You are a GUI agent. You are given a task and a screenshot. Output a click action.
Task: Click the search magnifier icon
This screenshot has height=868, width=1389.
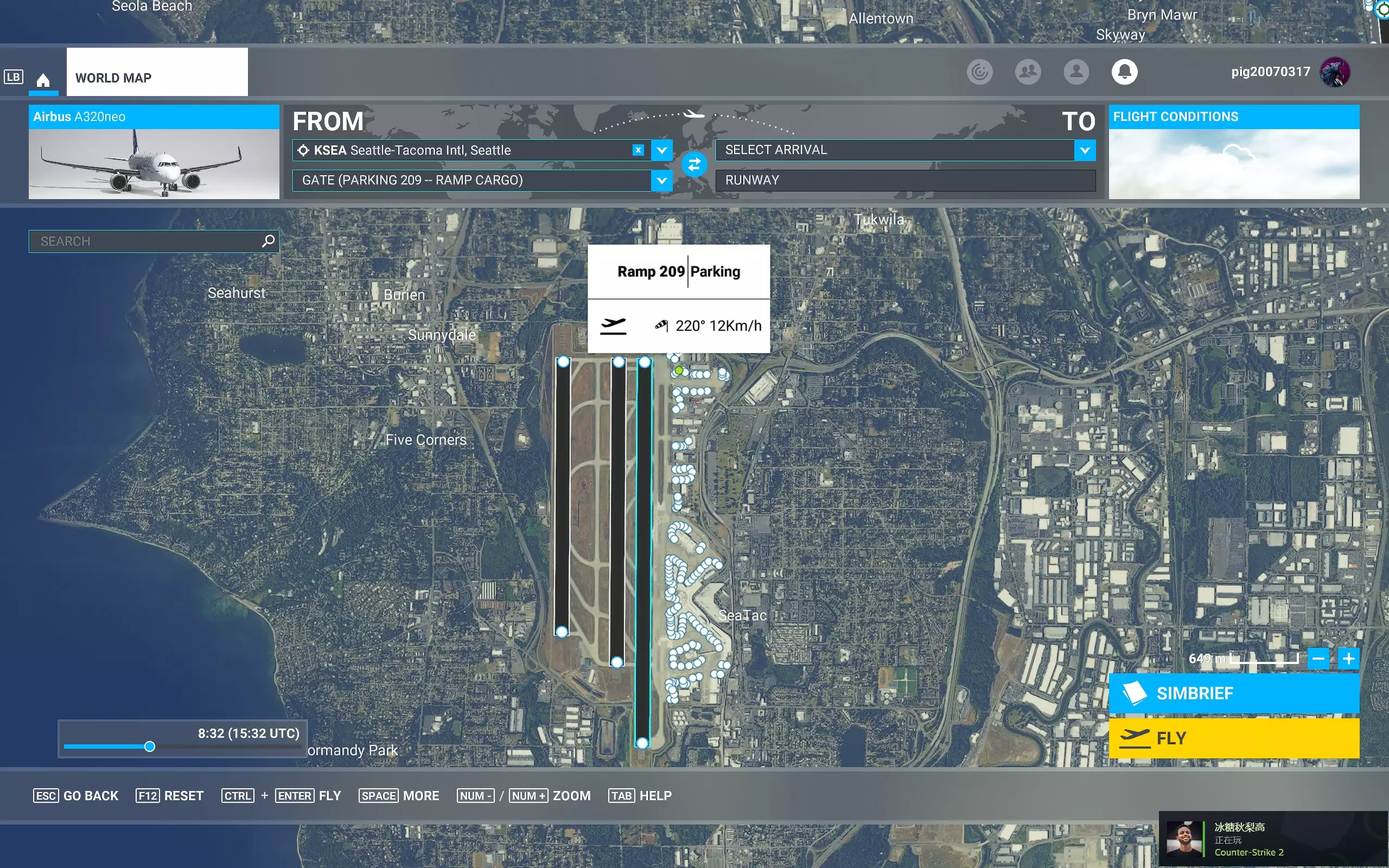pos(268,241)
